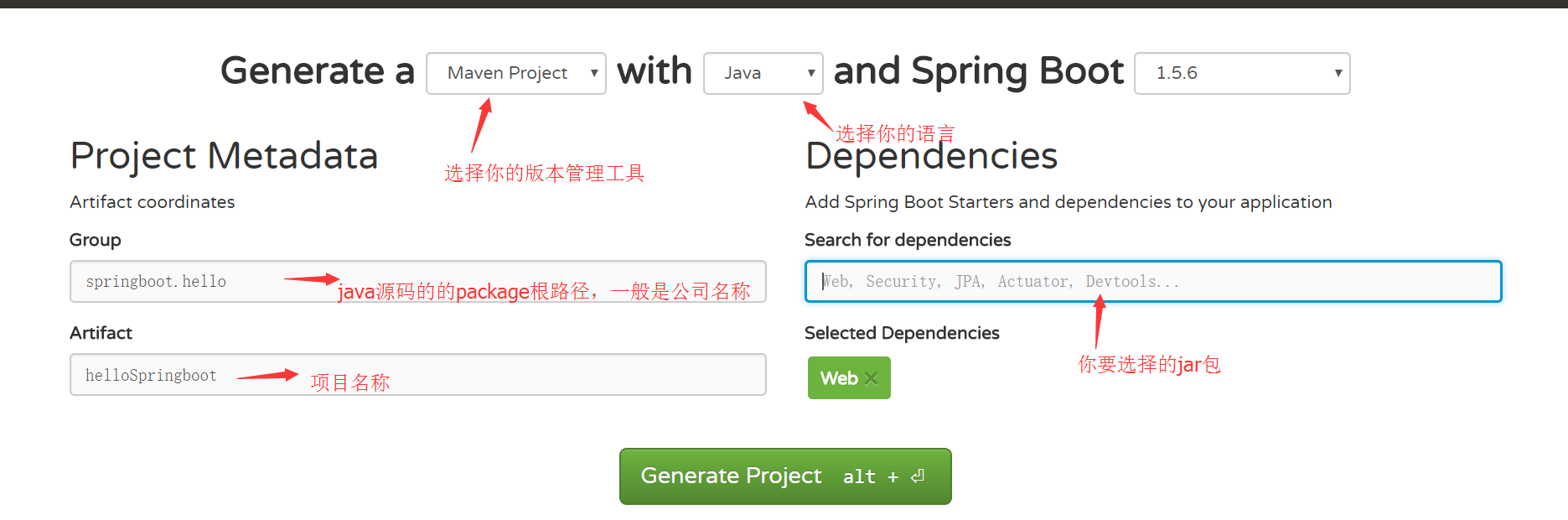Click the Artifact field label
The width and height of the screenshot is (1568, 520).
(x=101, y=333)
